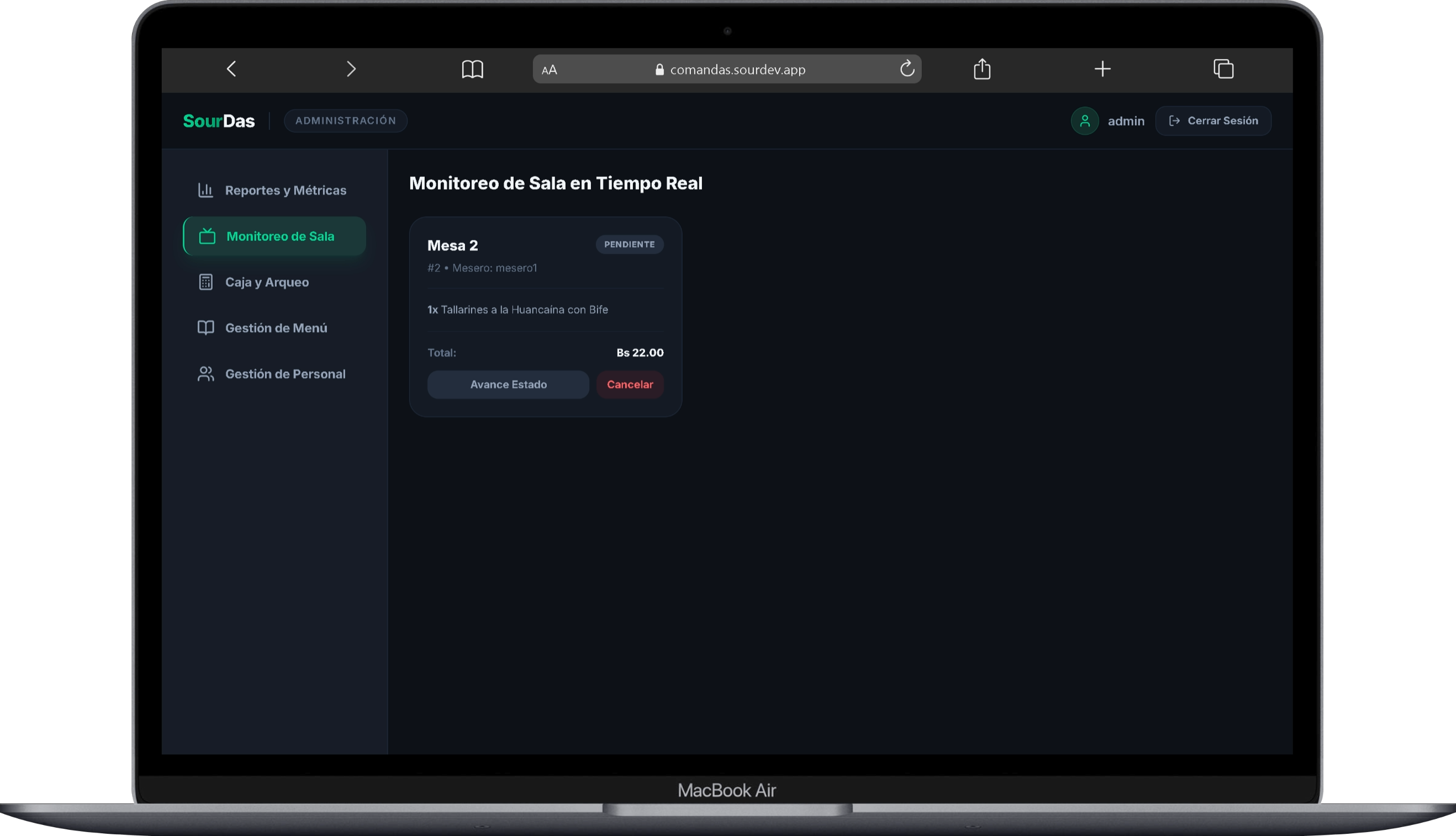Click Avance Estado on Mesa 2
This screenshot has width=1456, height=836.
[x=508, y=385]
